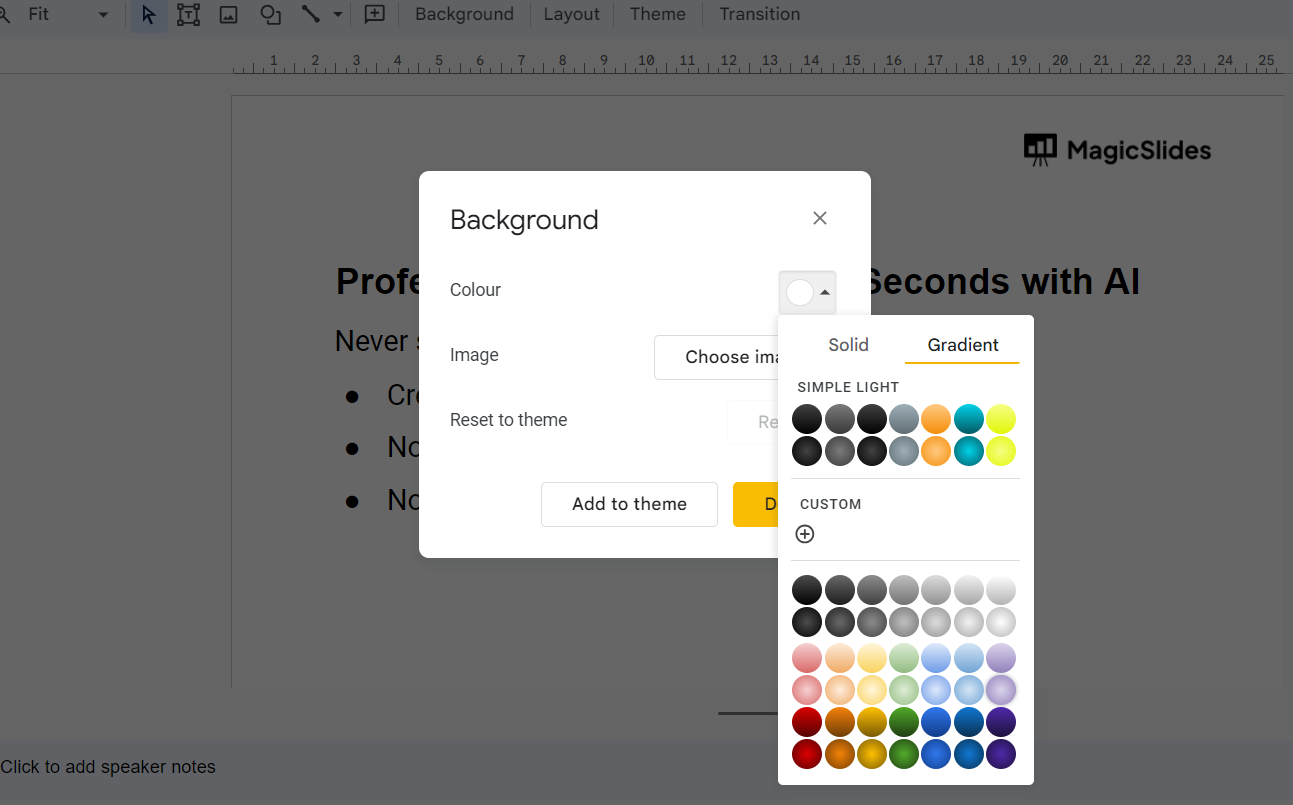
Task: Select the arrow cursor tool
Action: coord(149,15)
